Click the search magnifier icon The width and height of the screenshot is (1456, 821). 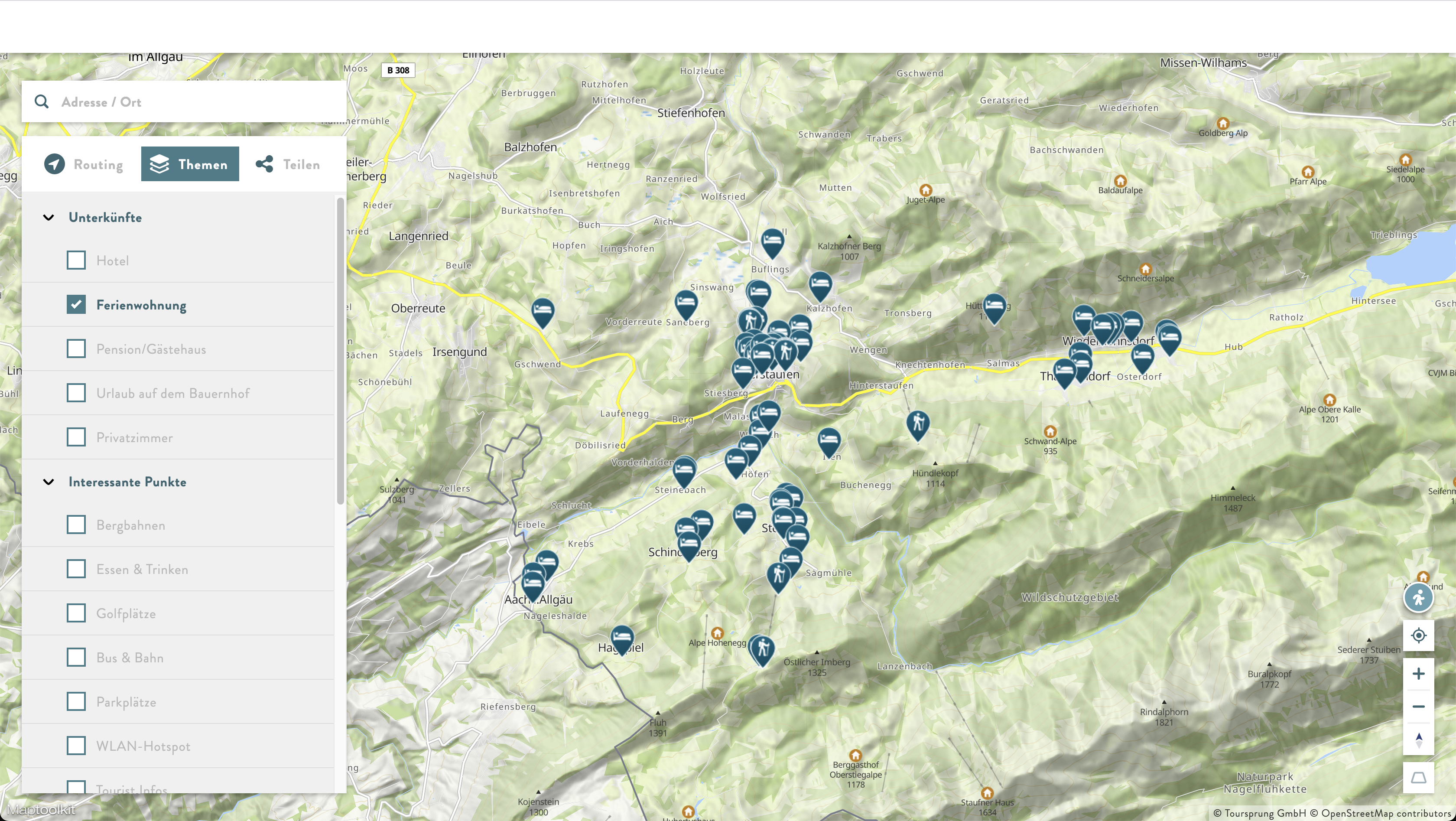pyautogui.click(x=41, y=102)
